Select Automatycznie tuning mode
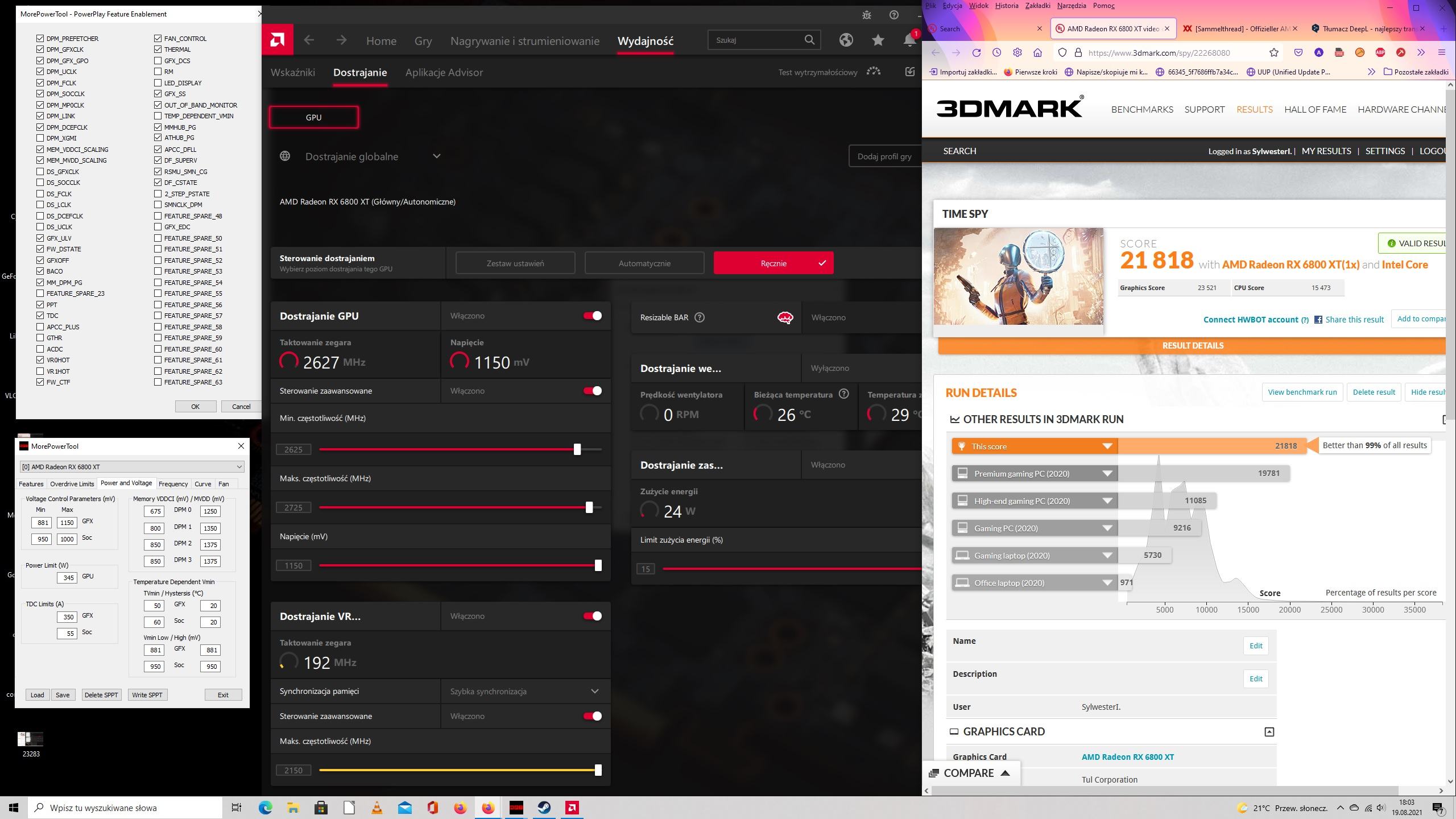The height and width of the screenshot is (819, 1456). pyautogui.click(x=644, y=263)
